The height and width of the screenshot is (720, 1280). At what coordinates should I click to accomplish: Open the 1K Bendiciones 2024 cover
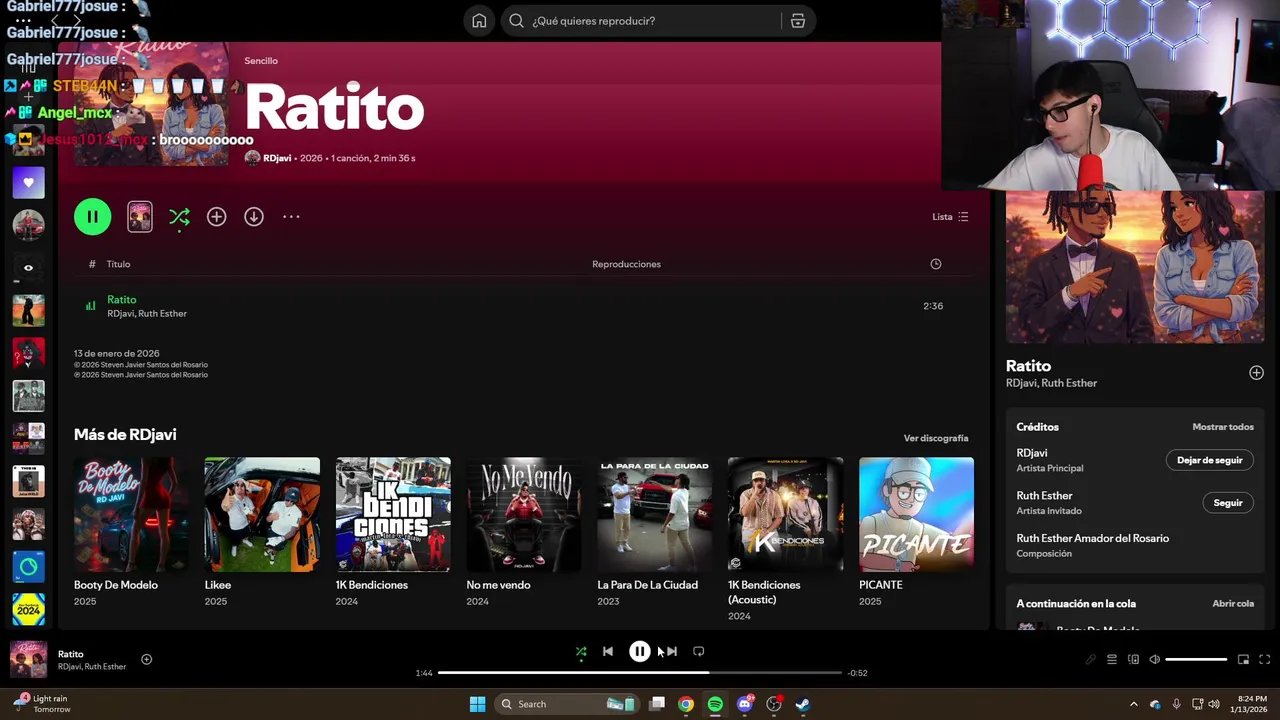[393, 514]
